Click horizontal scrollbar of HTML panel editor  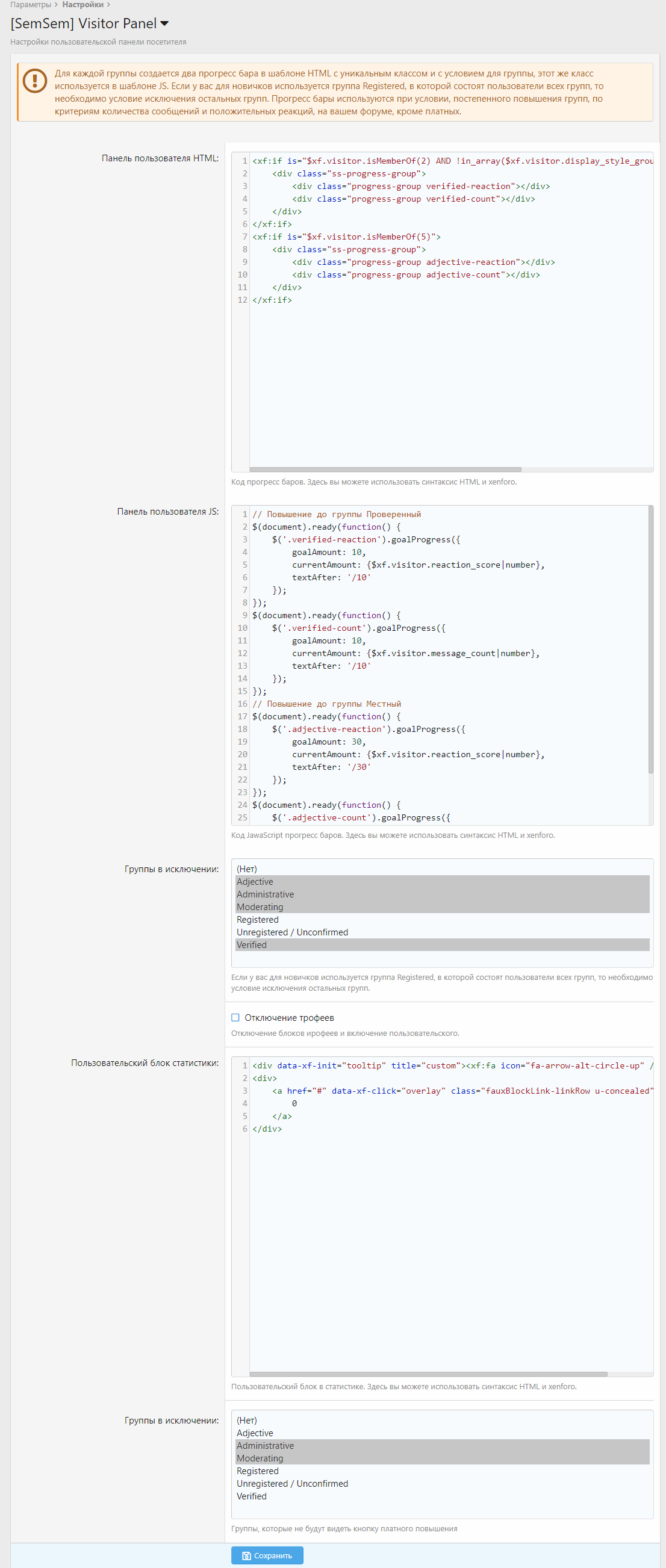tap(385, 469)
